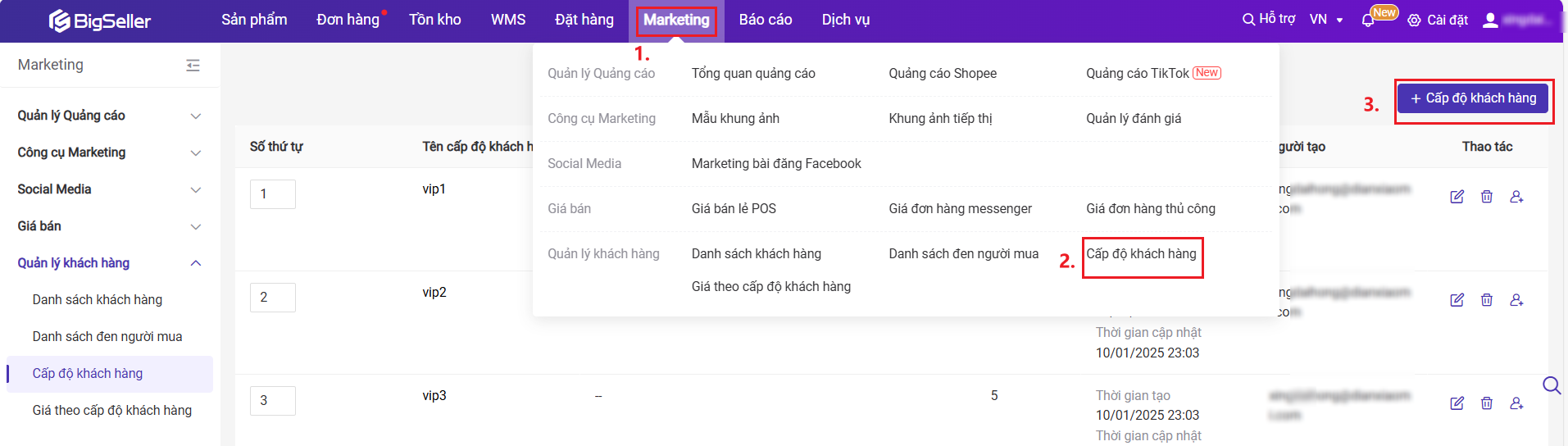Screen dimensions: 1568x446
Task: Click the user profile avatar icon
Action: pyautogui.click(x=1490, y=20)
